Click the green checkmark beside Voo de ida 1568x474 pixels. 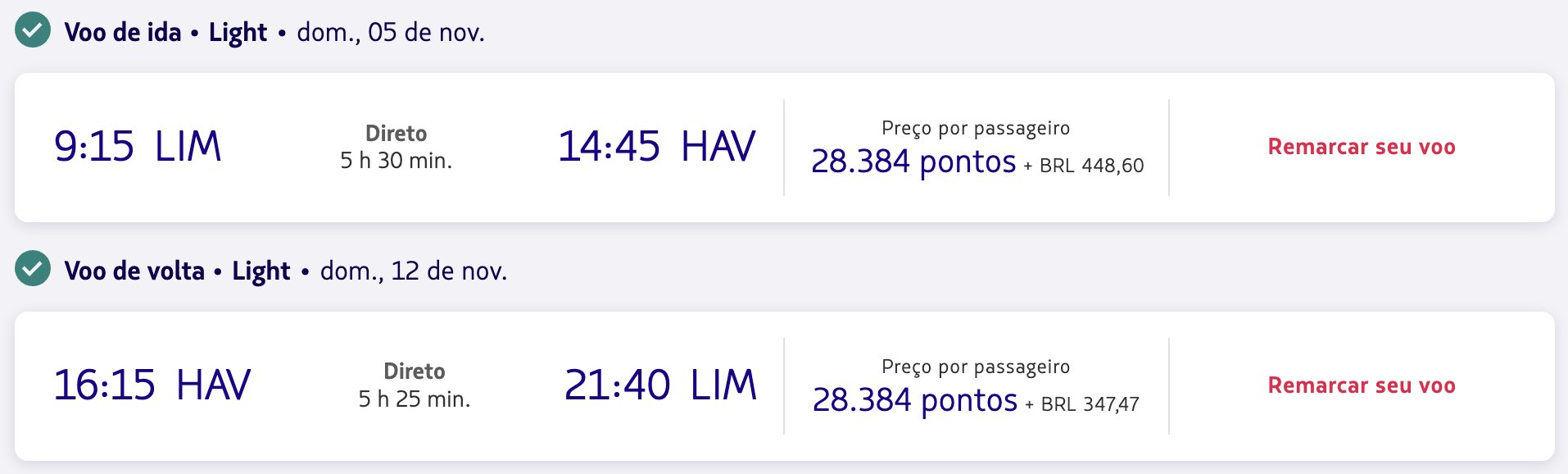(33, 31)
